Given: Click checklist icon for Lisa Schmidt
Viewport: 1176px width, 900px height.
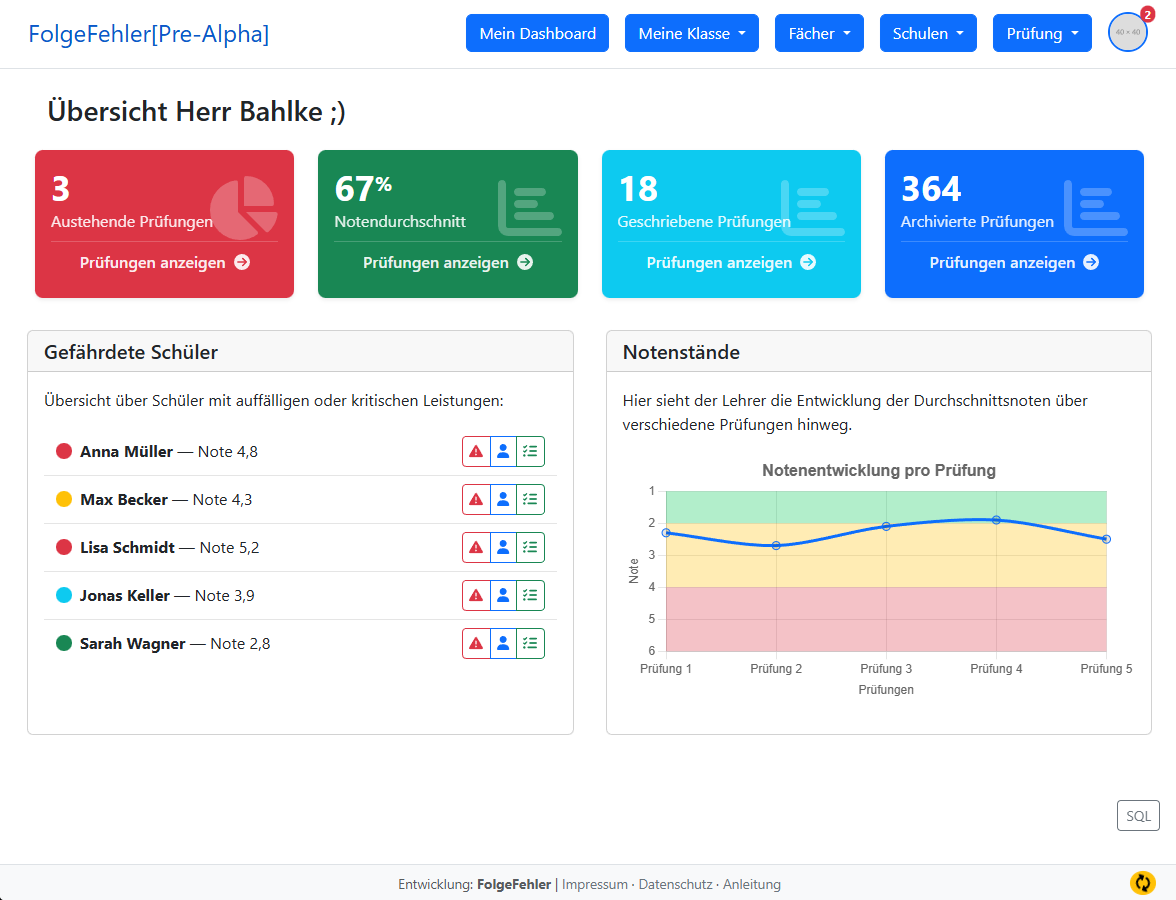Looking at the screenshot, I should [530, 548].
